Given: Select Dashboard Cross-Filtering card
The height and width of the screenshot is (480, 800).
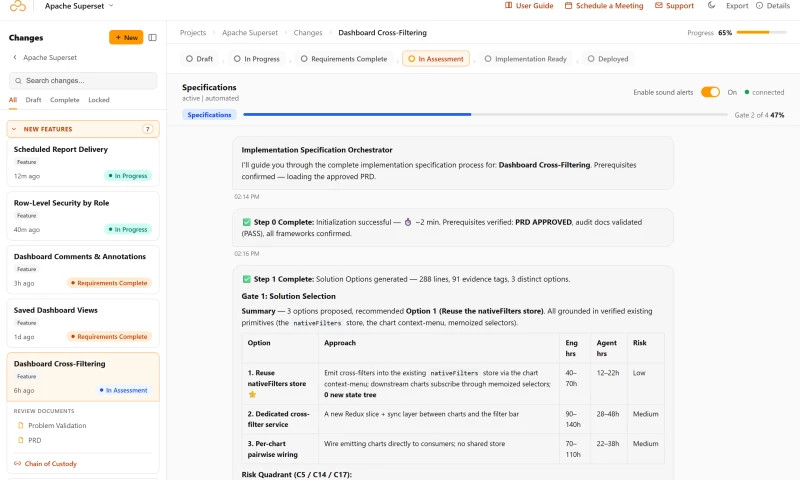Looking at the screenshot, I should click(83, 377).
